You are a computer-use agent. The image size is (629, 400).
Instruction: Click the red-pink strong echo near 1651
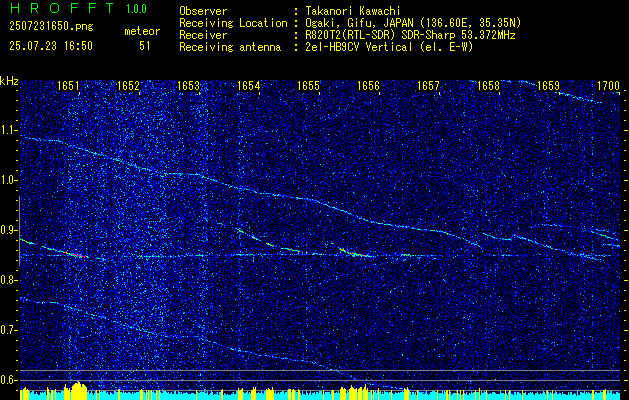77,254
